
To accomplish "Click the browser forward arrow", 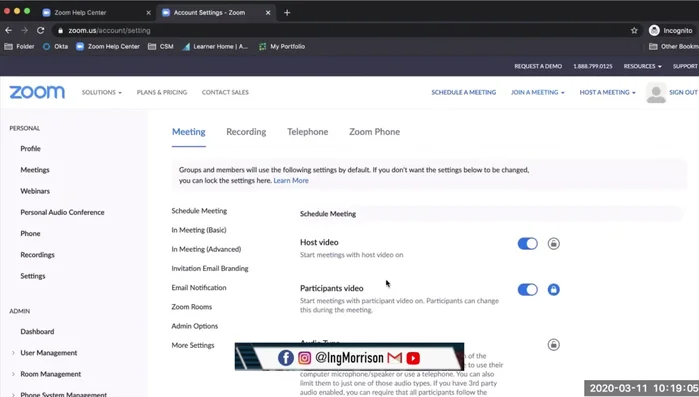I will tap(25, 30).
